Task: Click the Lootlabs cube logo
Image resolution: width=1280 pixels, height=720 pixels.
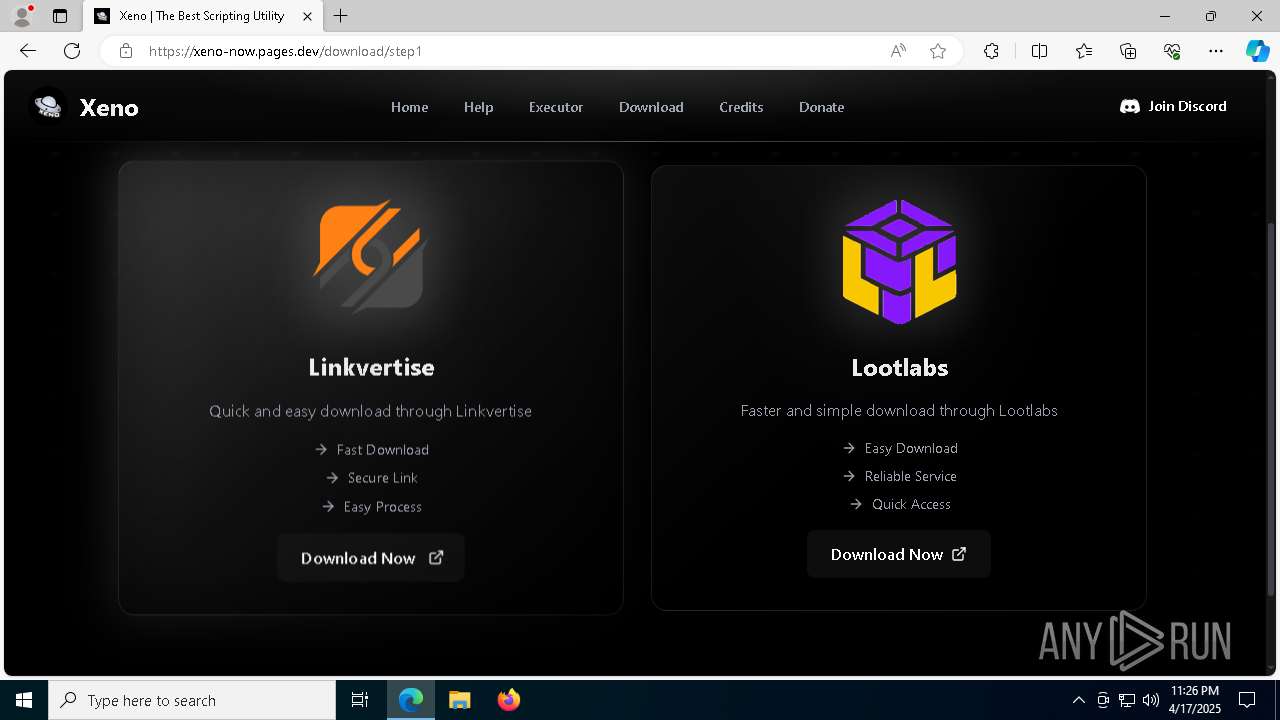Action: [900, 260]
